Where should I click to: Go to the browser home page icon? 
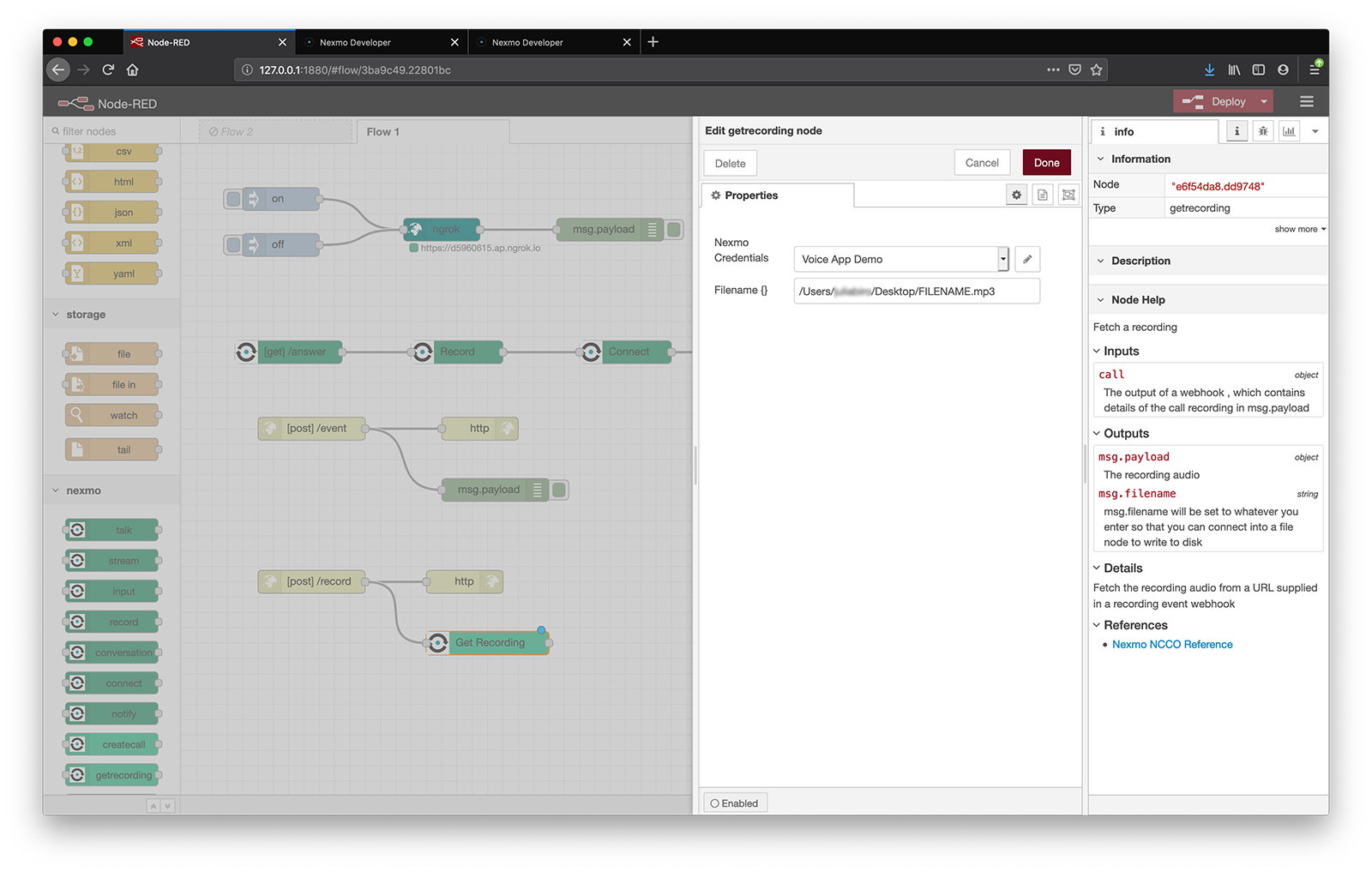point(132,69)
